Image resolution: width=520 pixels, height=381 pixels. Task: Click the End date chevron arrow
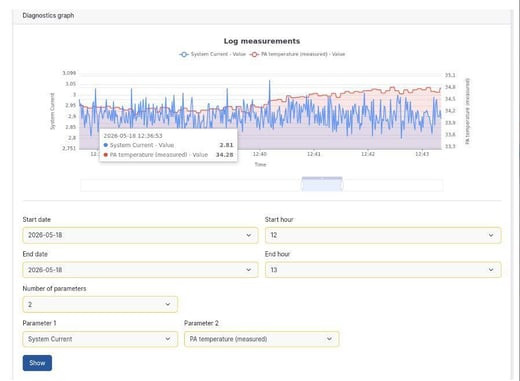pyautogui.click(x=249, y=270)
